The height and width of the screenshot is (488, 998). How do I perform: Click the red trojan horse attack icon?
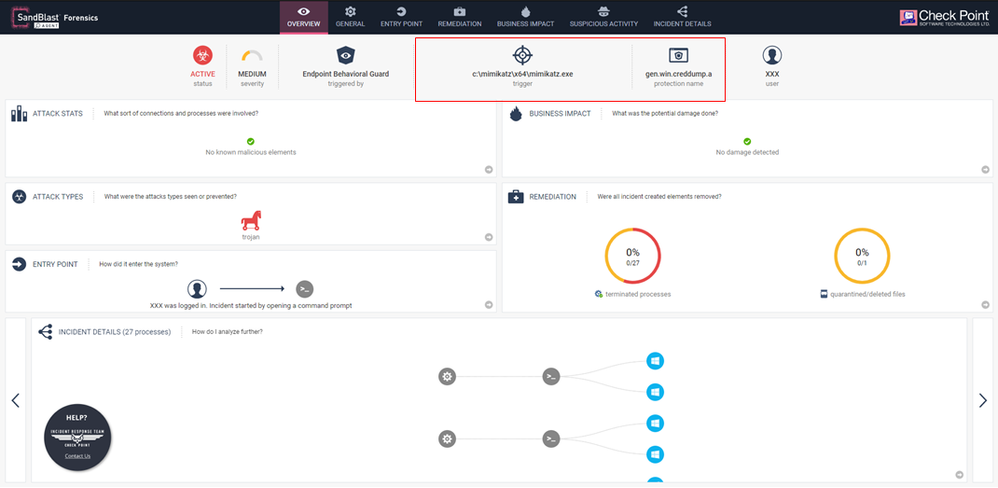pyautogui.click(x=250, y=217)
